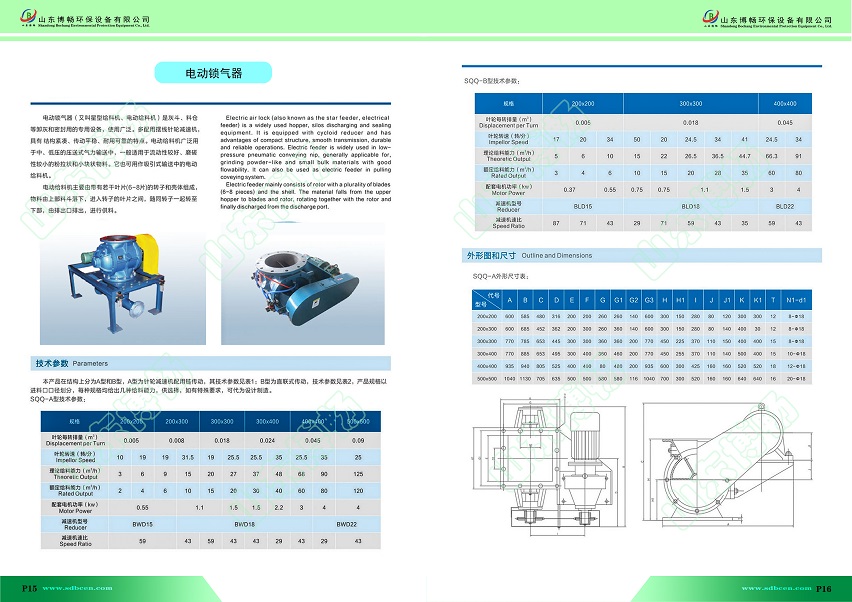Click the 技术参数 Parameters section header
The image size is (852, 602).
click(70, 363)
